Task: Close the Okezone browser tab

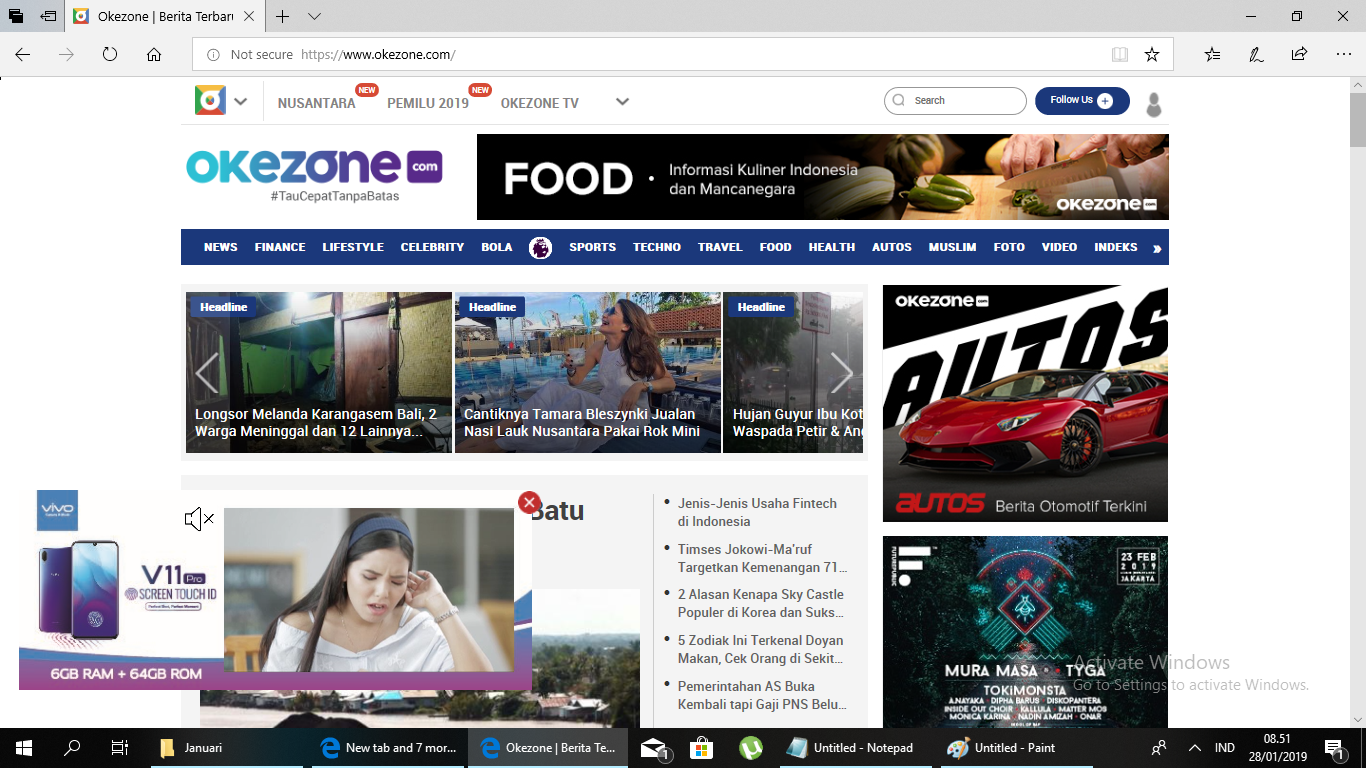Action: tap(249, 17)
